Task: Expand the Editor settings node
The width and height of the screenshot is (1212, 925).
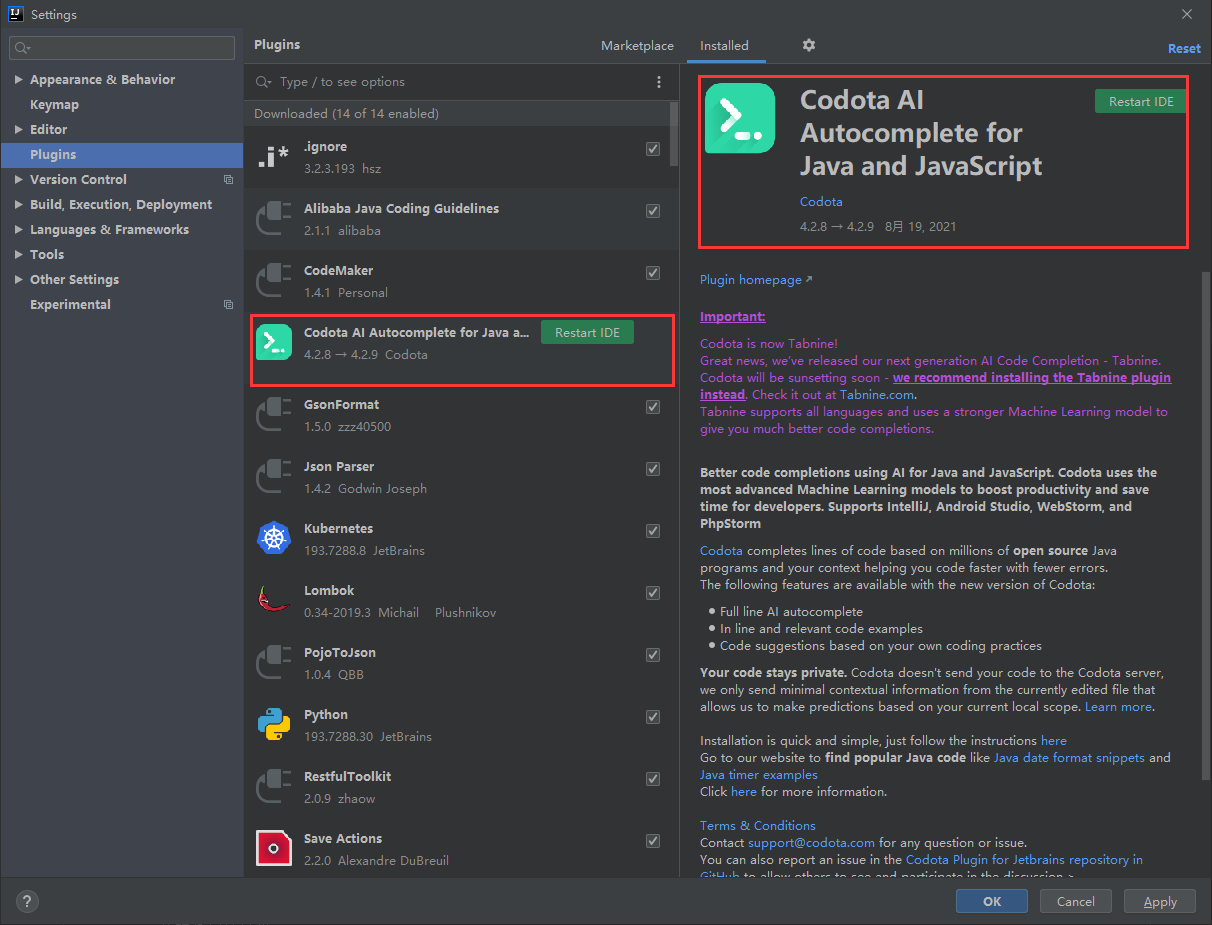Action: click(19, 130)
